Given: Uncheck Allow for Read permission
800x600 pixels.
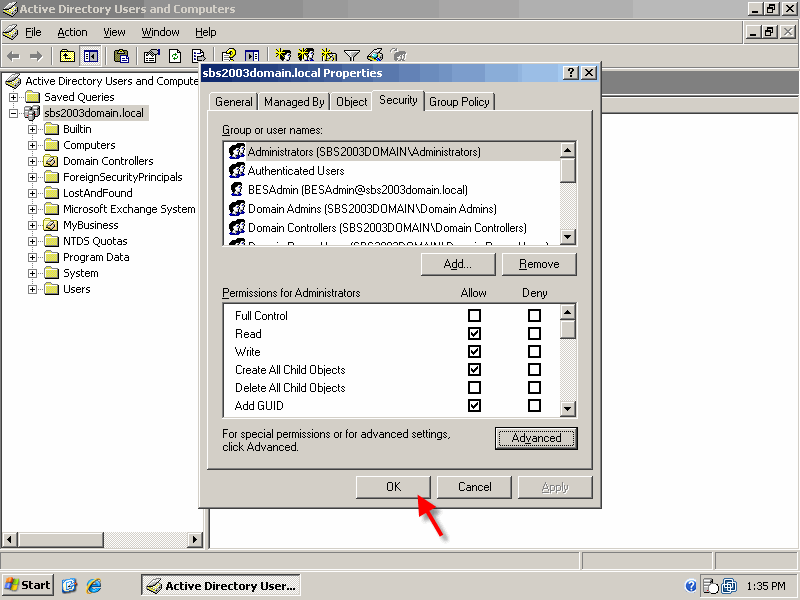Looking at the screenshot, I should (x=474, y=334).
